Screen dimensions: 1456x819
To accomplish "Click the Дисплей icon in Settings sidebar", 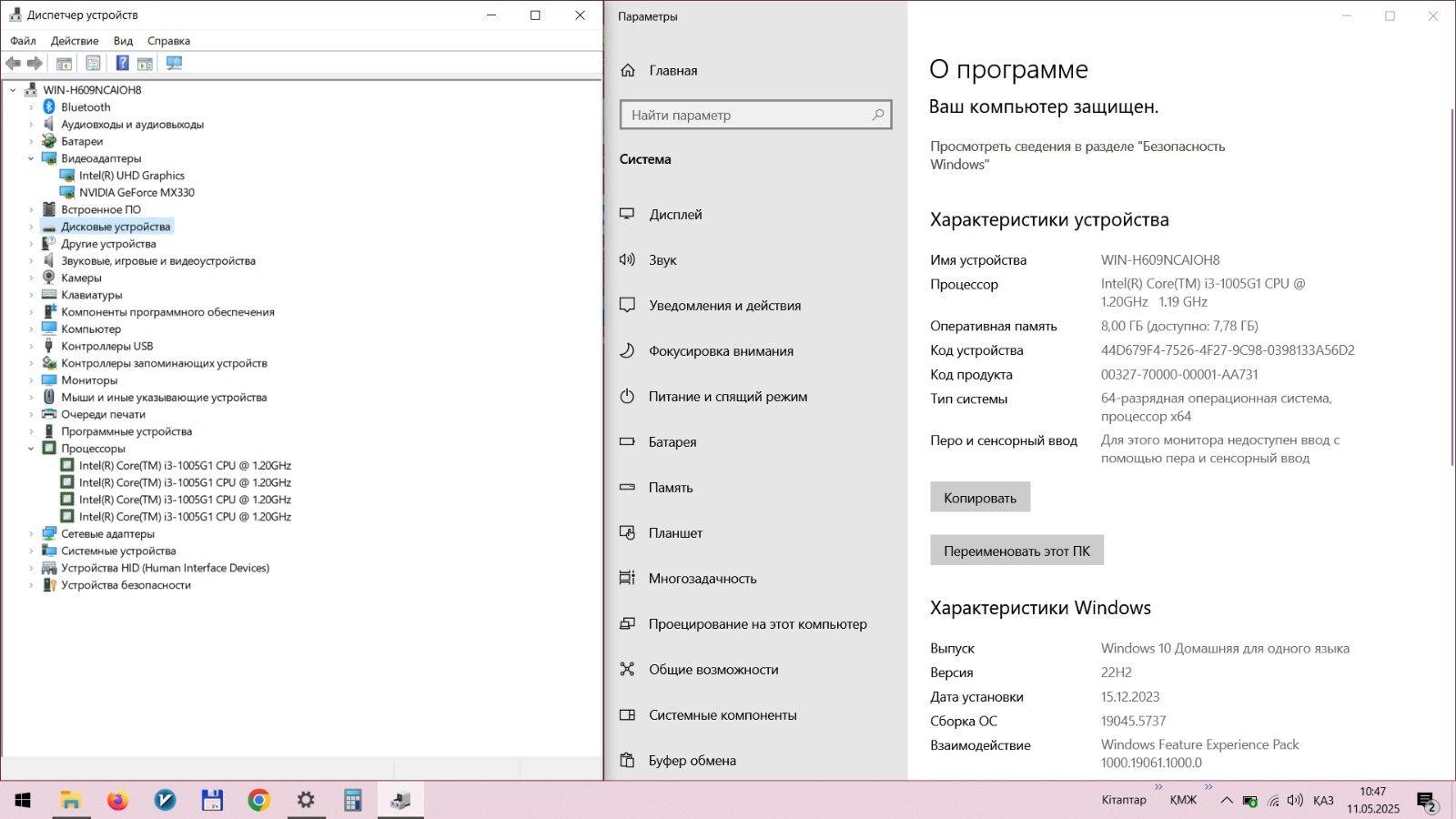I will (x=627, y=215).
